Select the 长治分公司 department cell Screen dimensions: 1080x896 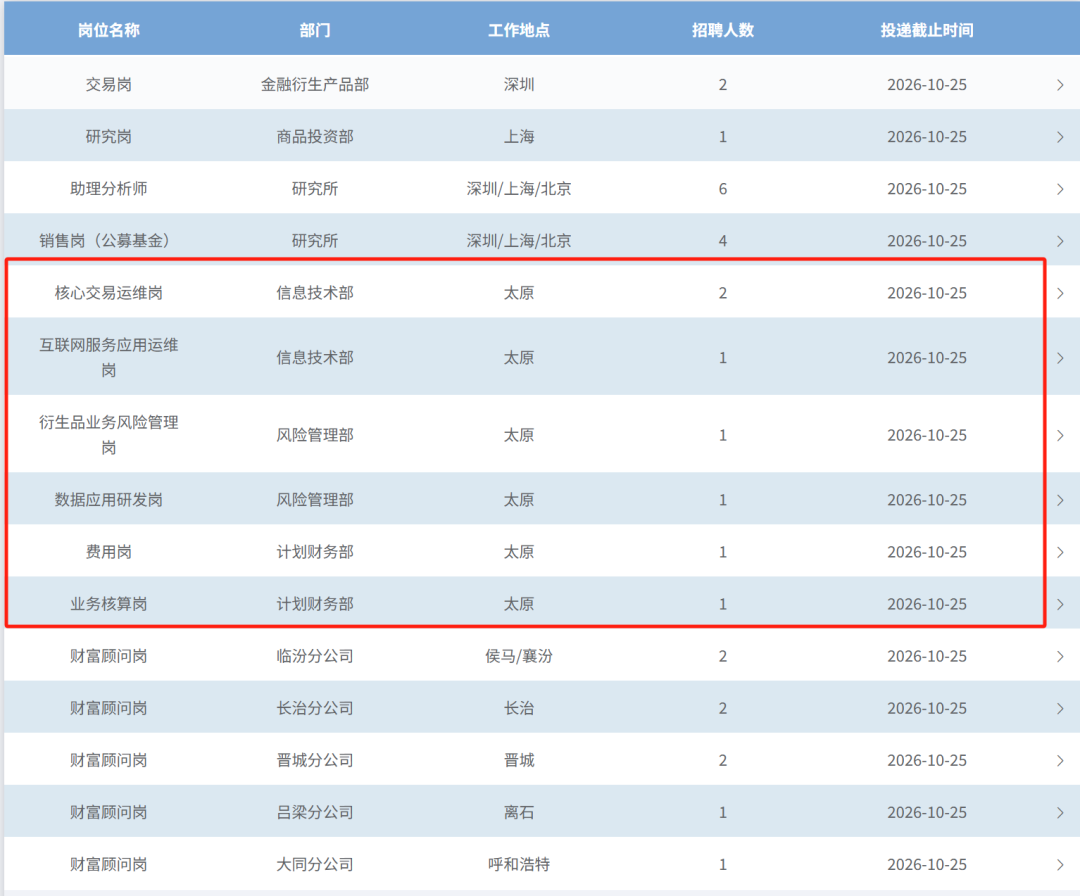coord(315,709)
